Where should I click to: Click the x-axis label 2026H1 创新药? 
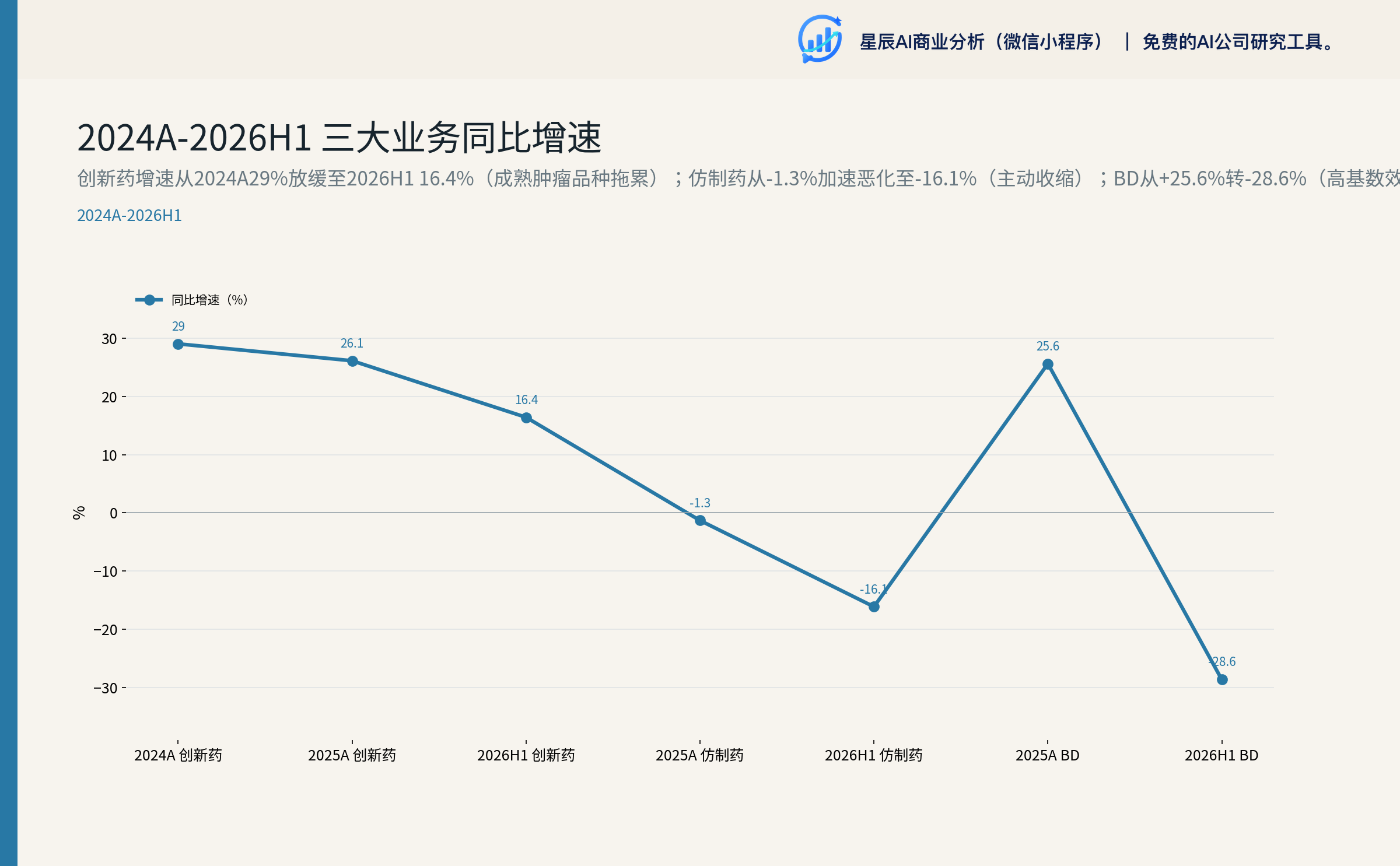click(526, 756)
